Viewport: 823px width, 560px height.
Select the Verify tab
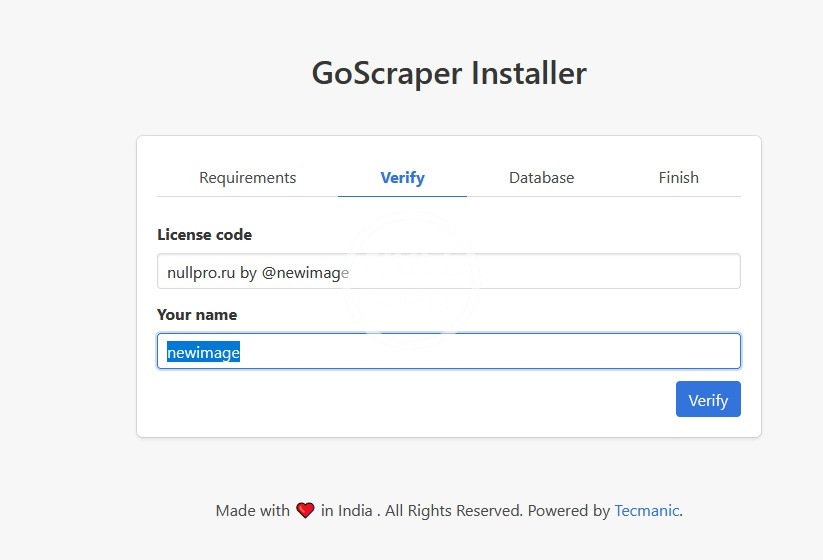point(402,178)
